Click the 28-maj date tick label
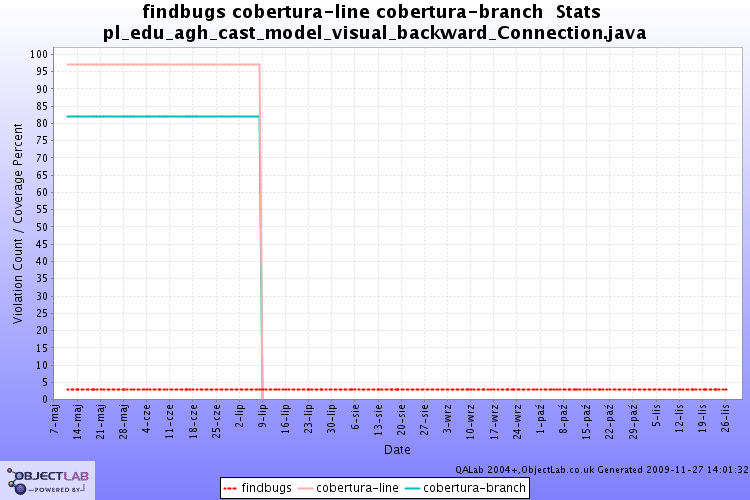Screen dimensions: 750x500 click(x=124, y=422)
